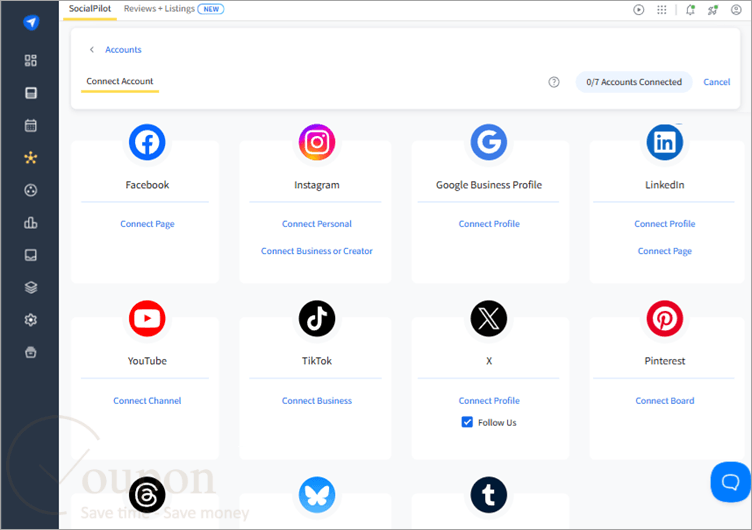Click the play tutorial icon in top bar
This screenshot has height=530, width=752.
point(638,10)
